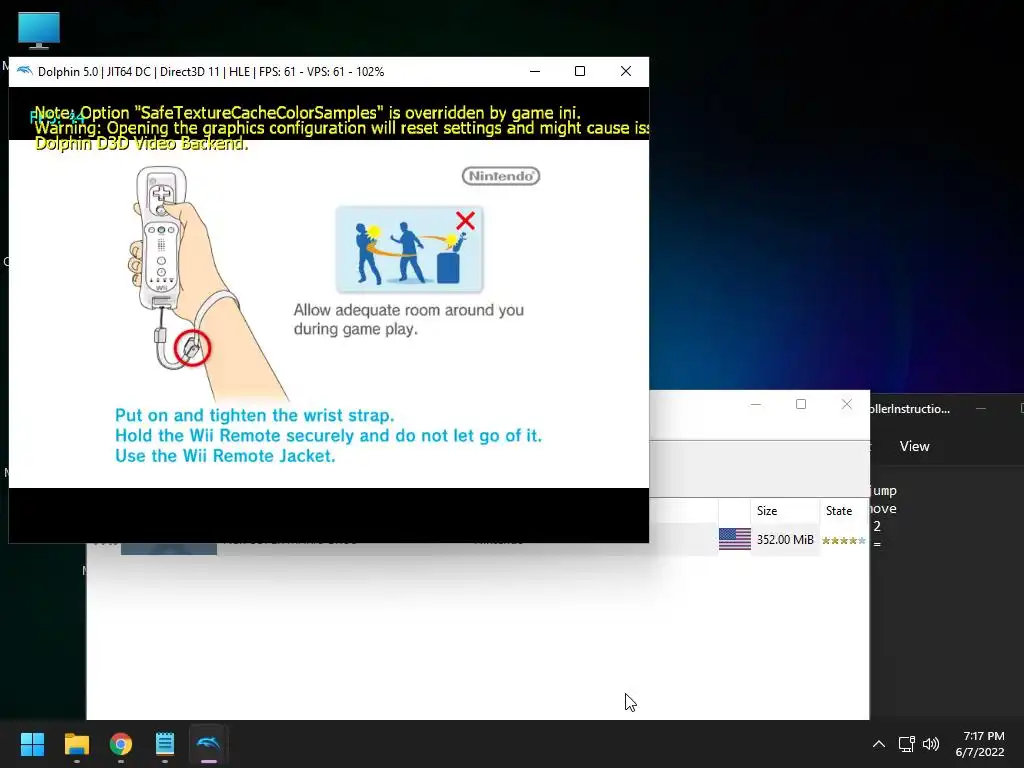Open the clock showing 7:17 PM
The width and height of the screenshot is (1024, 768).
[x=980, y=744]
